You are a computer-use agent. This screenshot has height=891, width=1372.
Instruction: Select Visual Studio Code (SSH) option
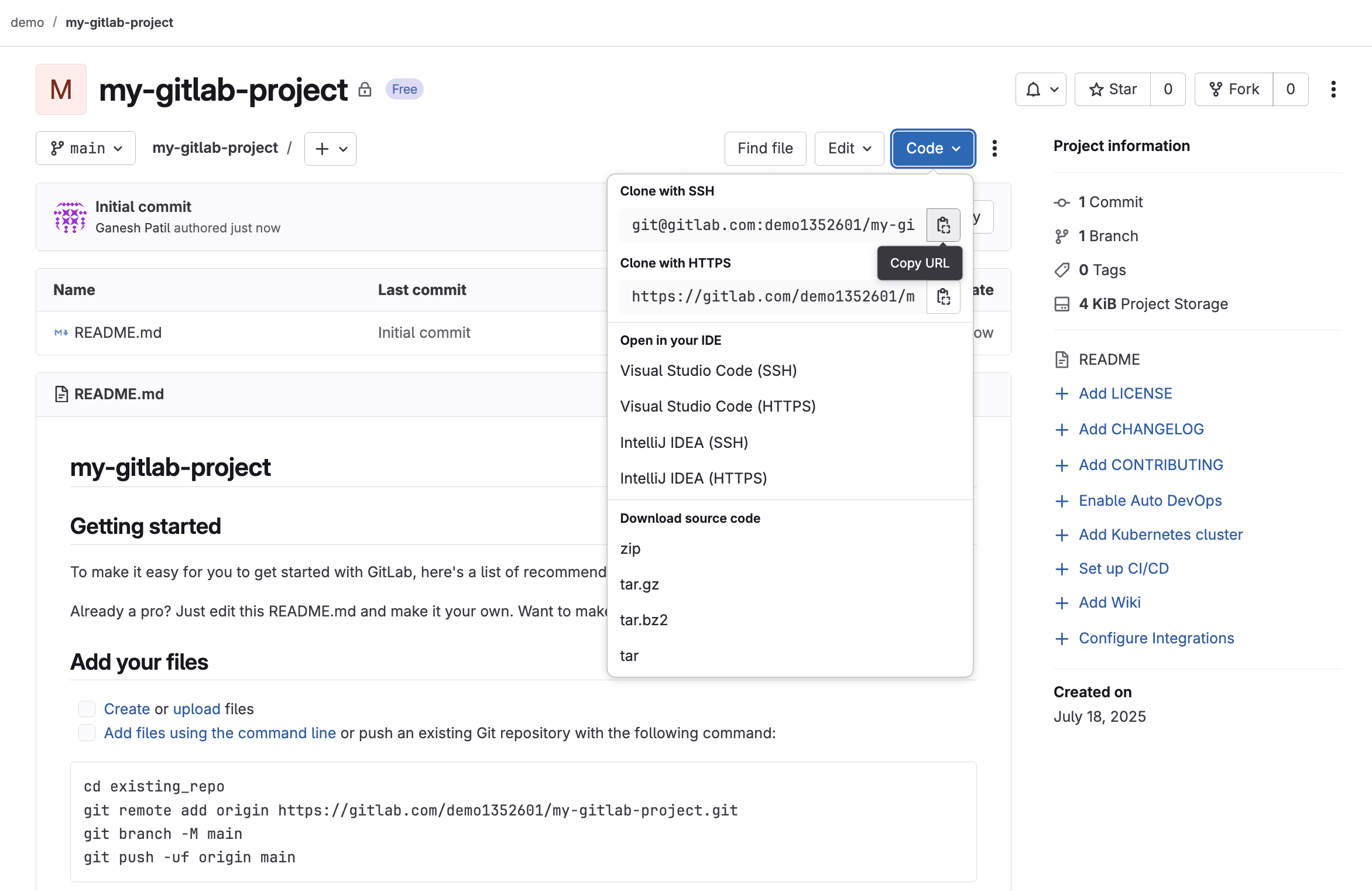(x=709, y=370)
